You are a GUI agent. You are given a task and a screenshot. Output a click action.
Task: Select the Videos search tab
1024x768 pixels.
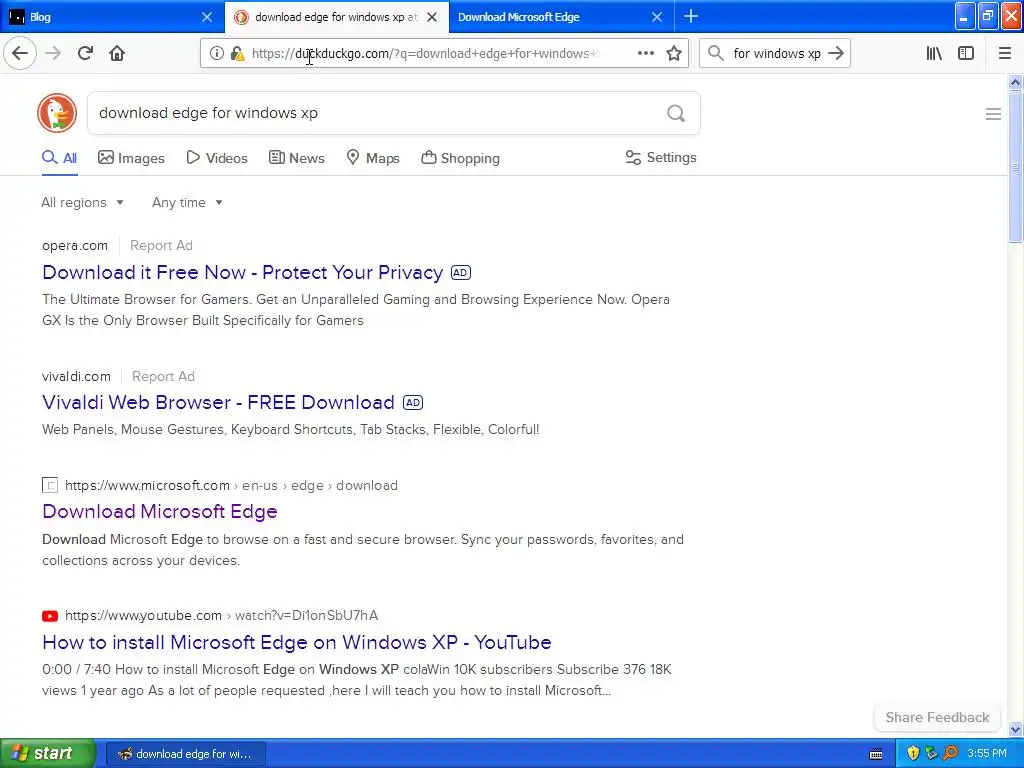click(x=217, y=158)
